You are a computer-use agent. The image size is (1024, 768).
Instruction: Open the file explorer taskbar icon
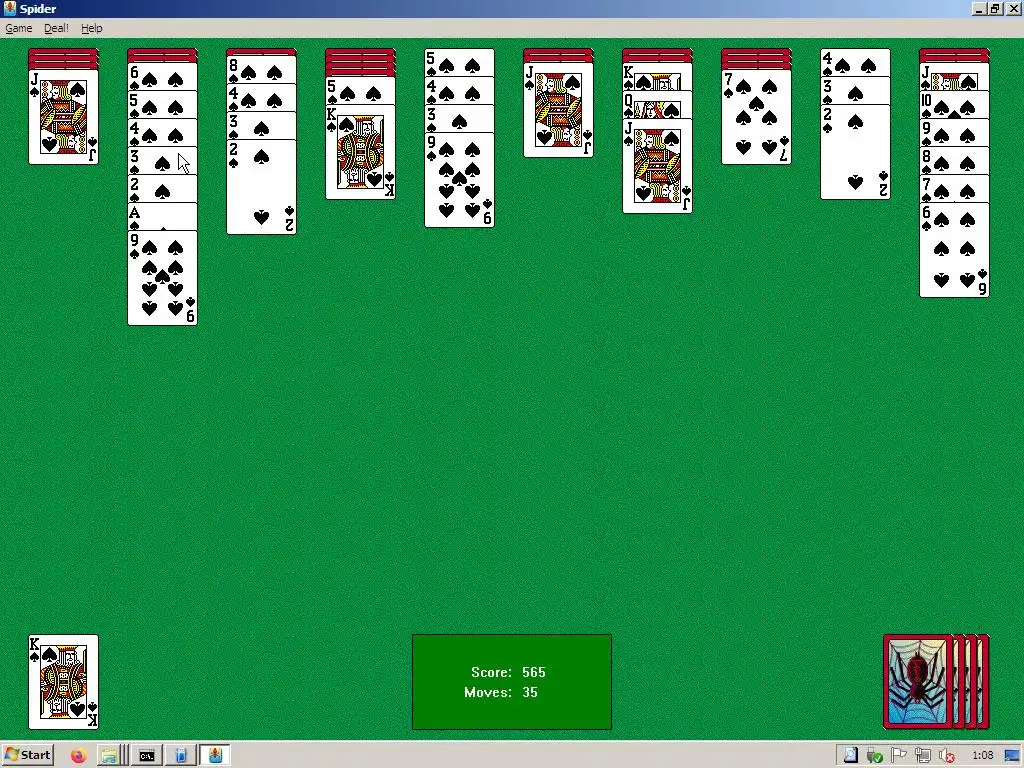click(x=108, y=756)
